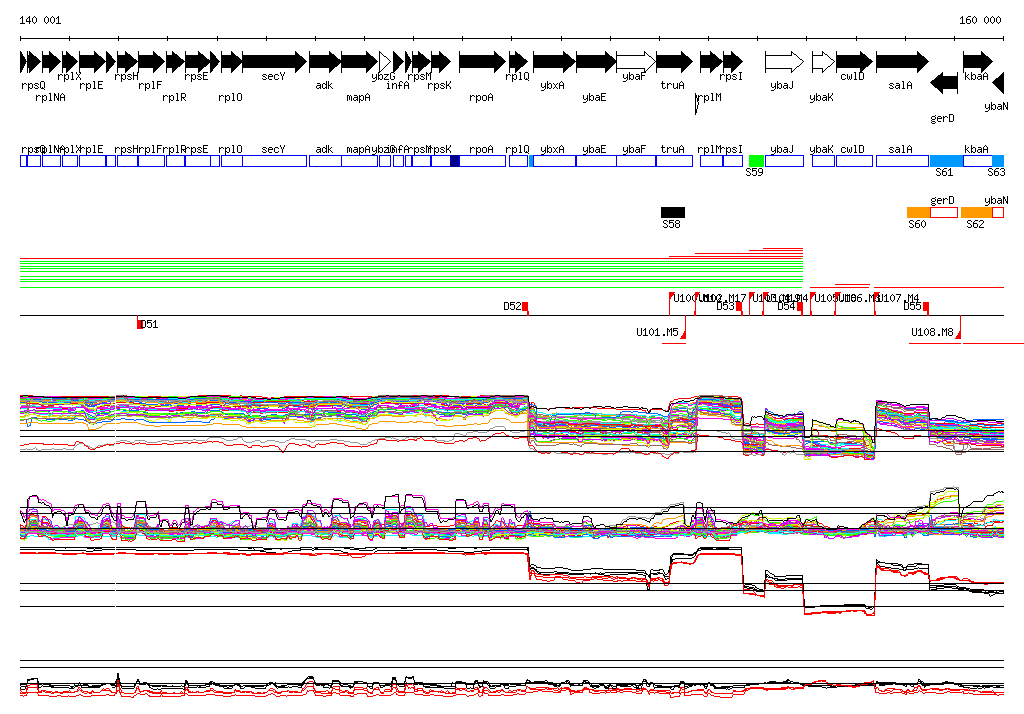Select the blue-outlined truA box
Viewport: 1024px width, 714px height.
[x=675, y=161]
